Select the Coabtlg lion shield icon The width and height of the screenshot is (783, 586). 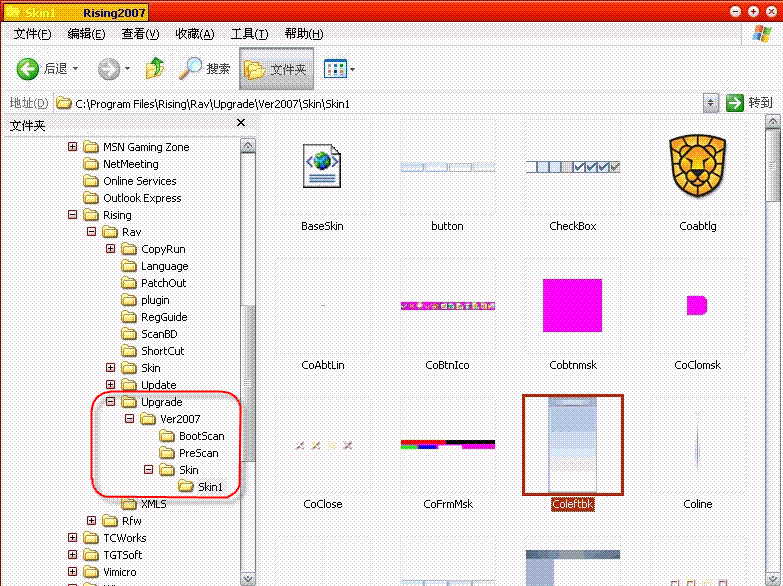(x=698, y=167)
